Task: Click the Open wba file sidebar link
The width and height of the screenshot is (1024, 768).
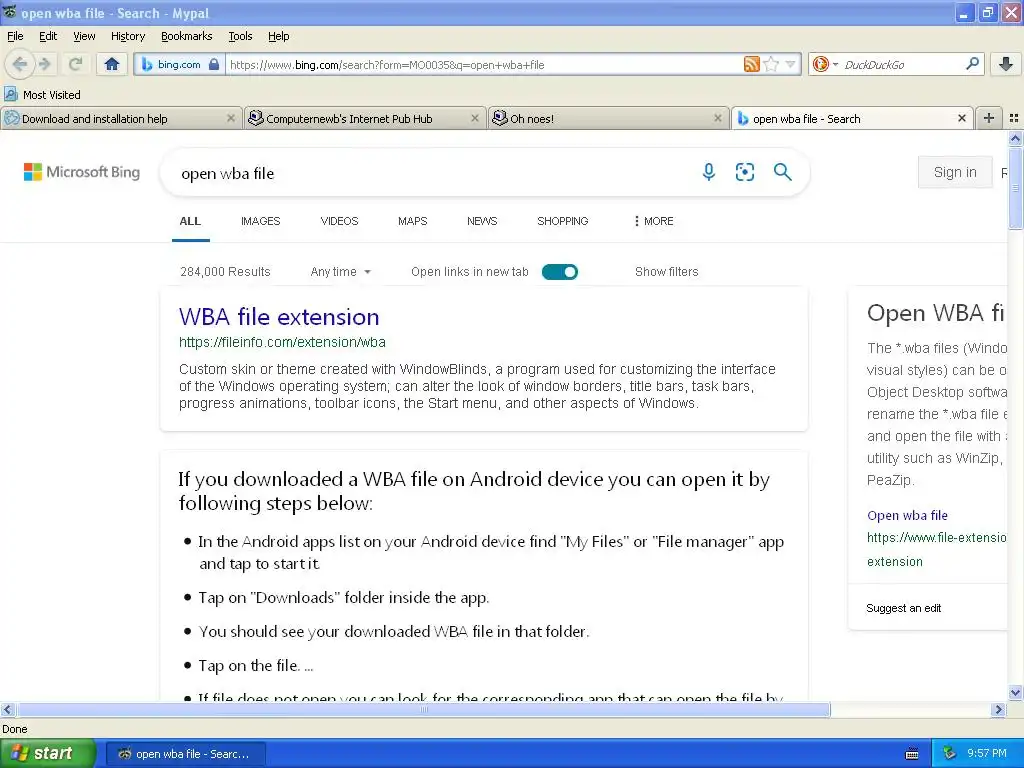Action: point(907,515)
